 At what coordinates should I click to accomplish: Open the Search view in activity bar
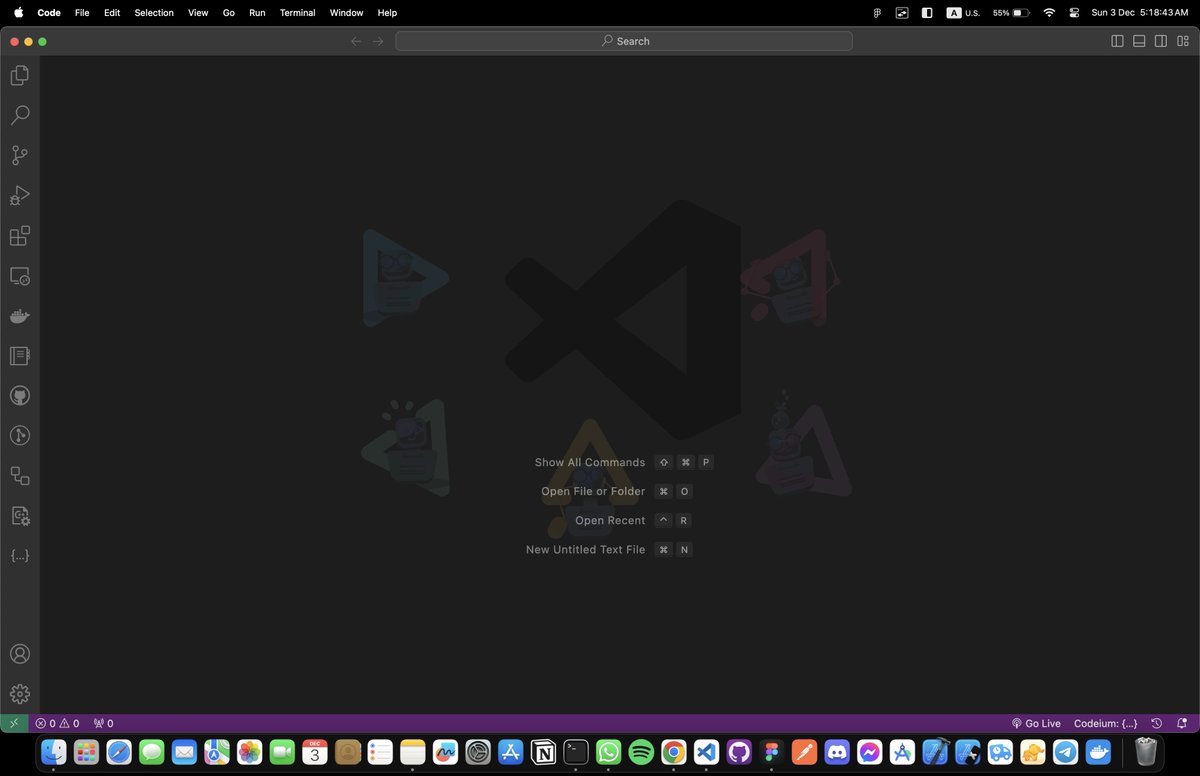point(20,116)
